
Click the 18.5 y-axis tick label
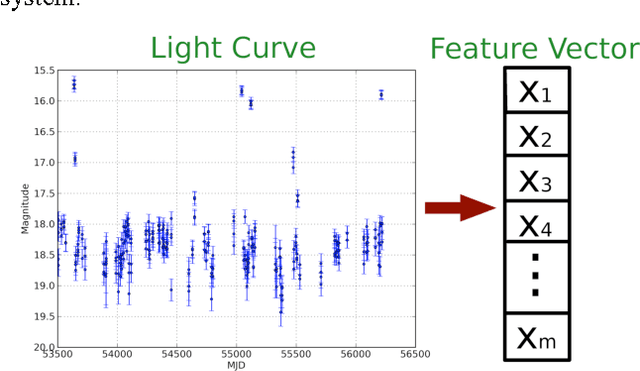[x=44, y=255]
